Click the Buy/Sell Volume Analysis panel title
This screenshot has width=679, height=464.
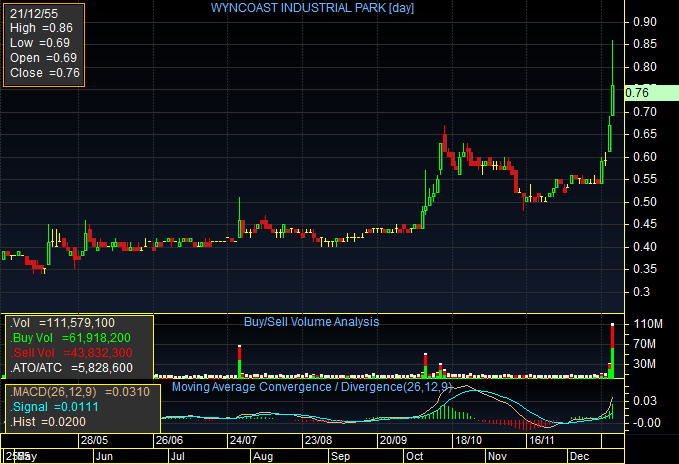311,322
